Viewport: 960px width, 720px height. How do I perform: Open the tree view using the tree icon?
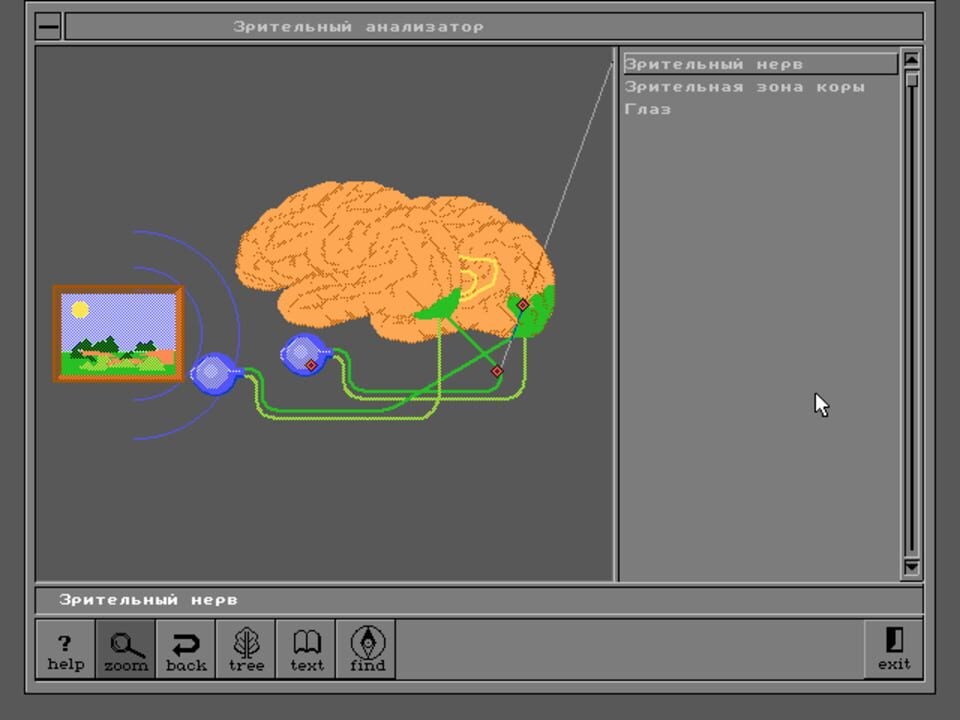245,648
